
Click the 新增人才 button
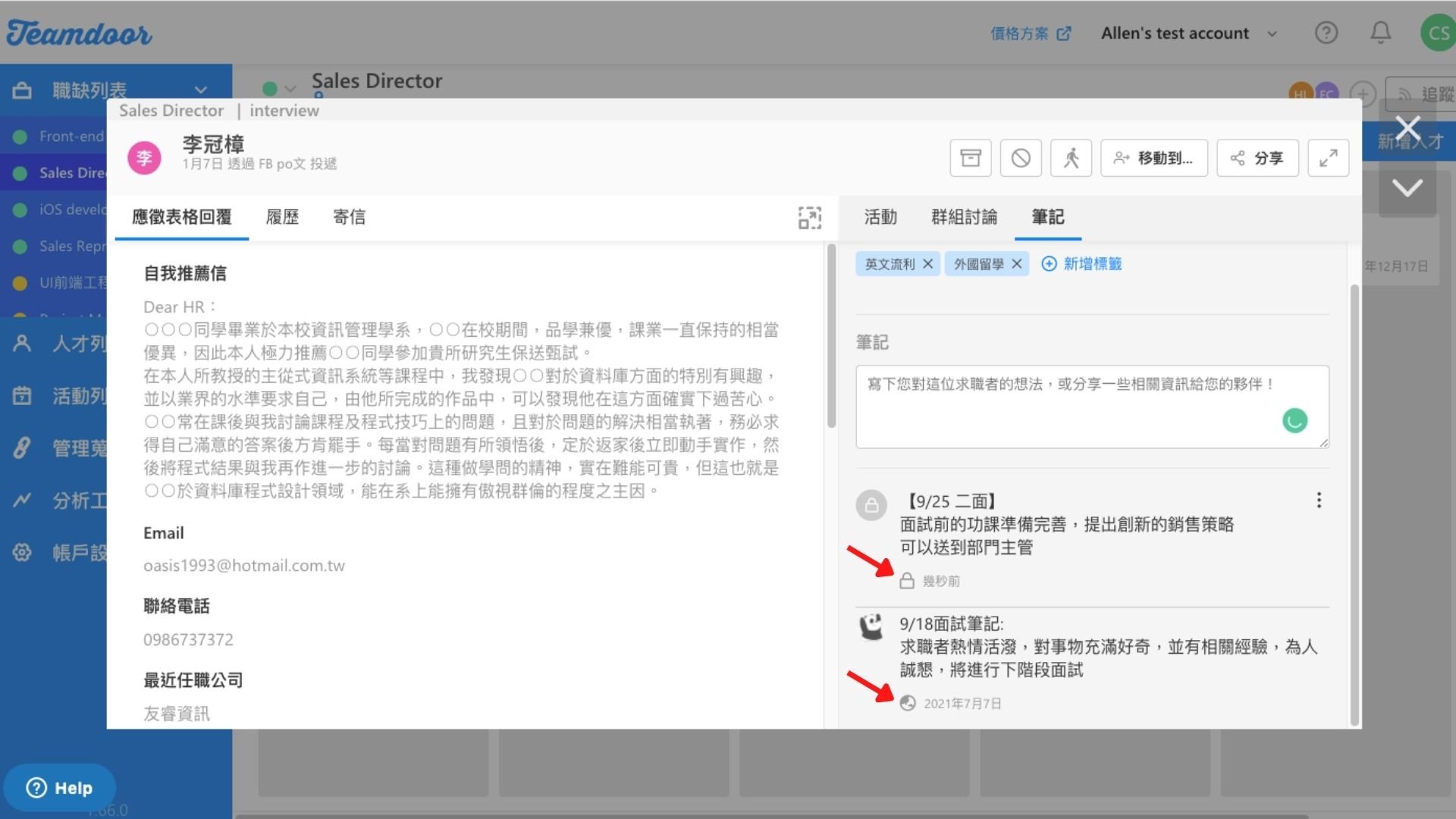tap(1410, 141)
